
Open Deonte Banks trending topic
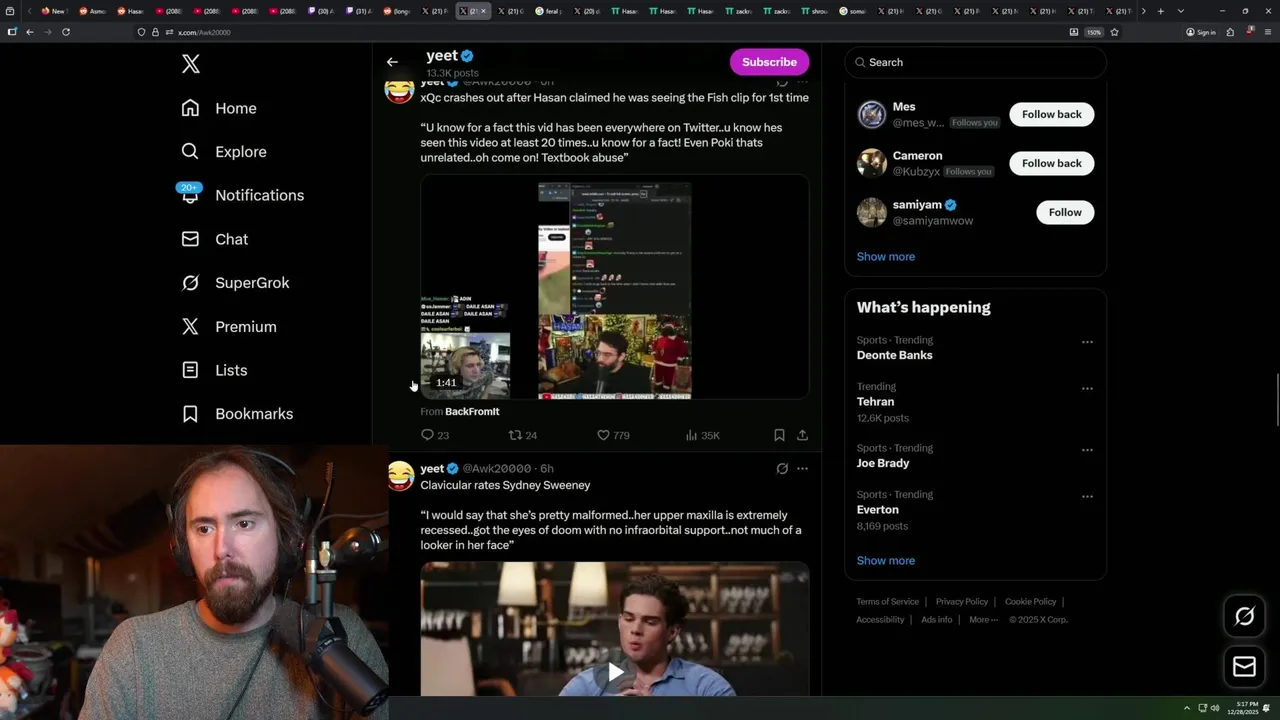click(x=894, y=355)
